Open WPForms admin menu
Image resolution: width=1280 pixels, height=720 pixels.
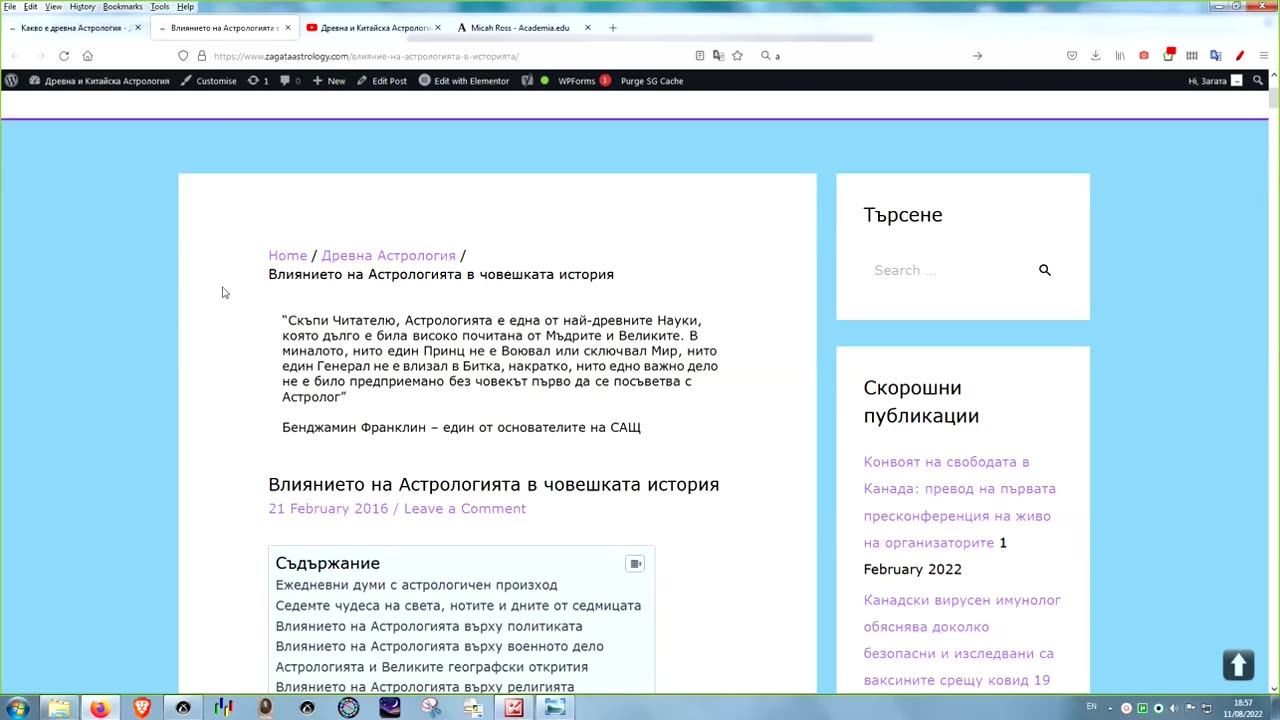click(584, 81)
